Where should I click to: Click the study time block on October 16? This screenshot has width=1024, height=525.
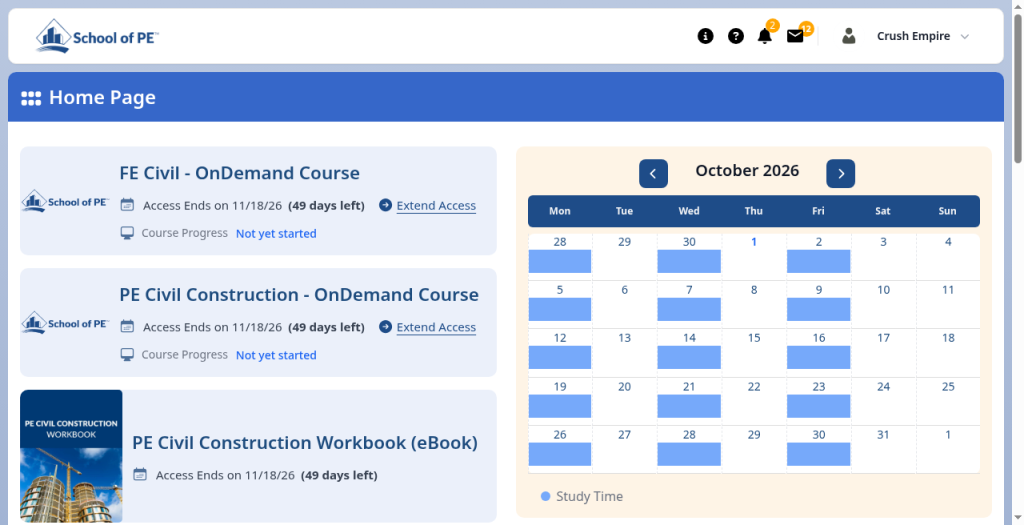point(818,358)
